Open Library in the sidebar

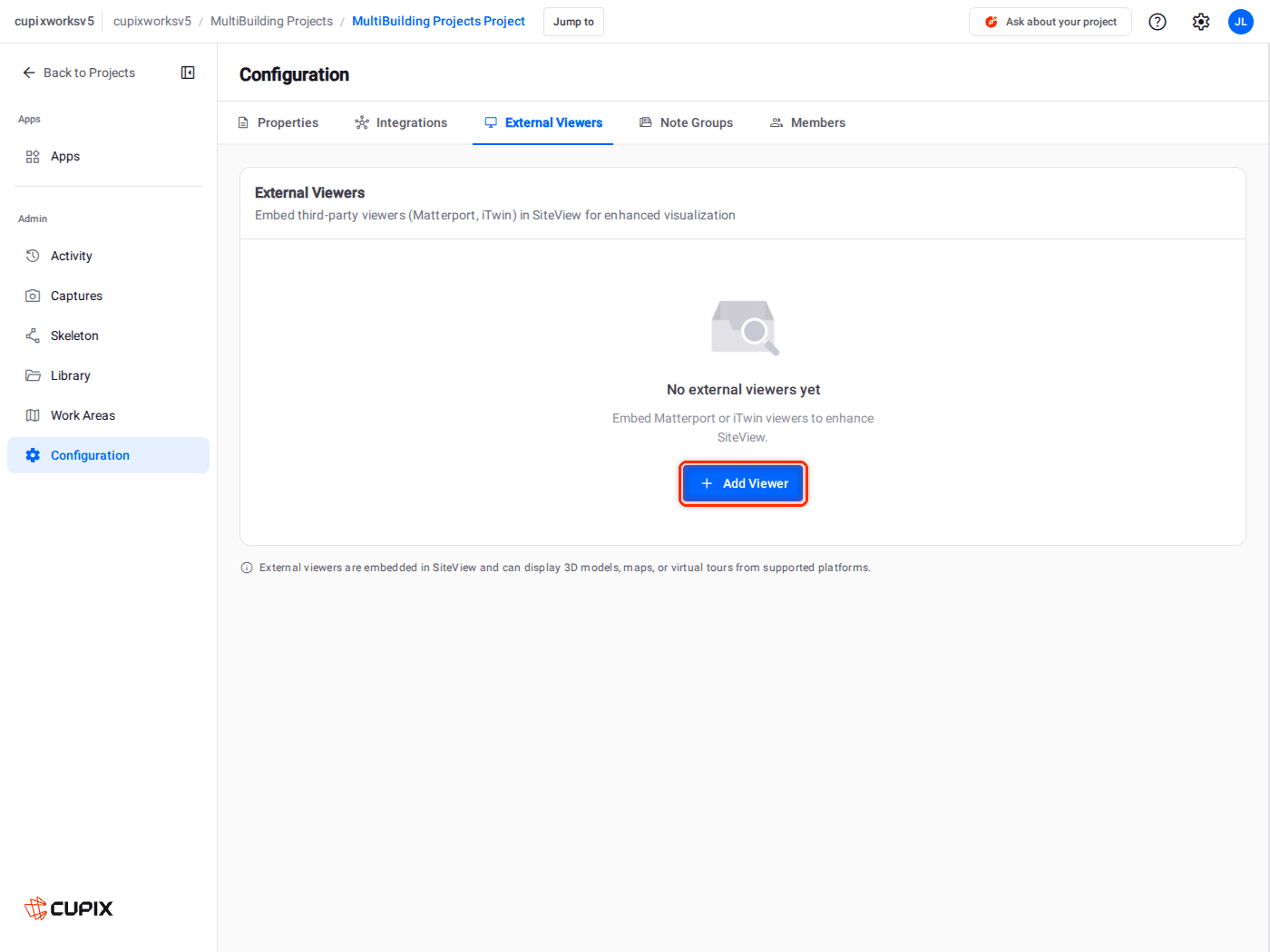coord(108,375)
